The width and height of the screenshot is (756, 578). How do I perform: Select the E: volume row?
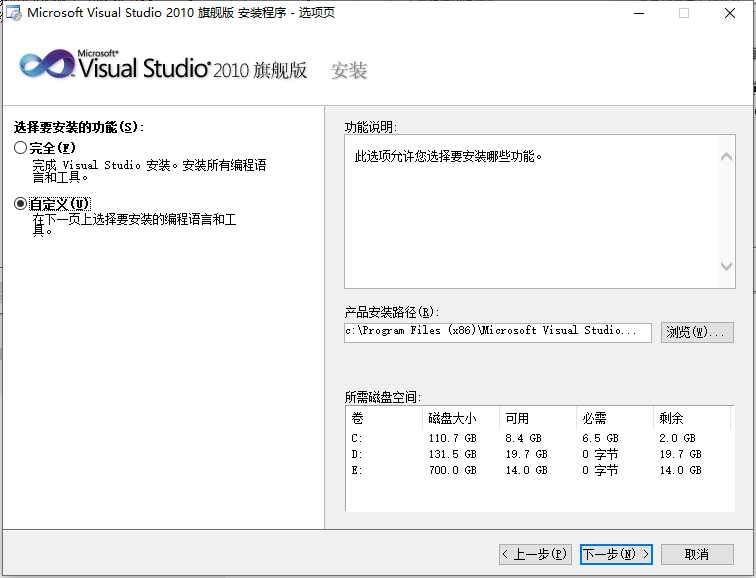(540, 470)
